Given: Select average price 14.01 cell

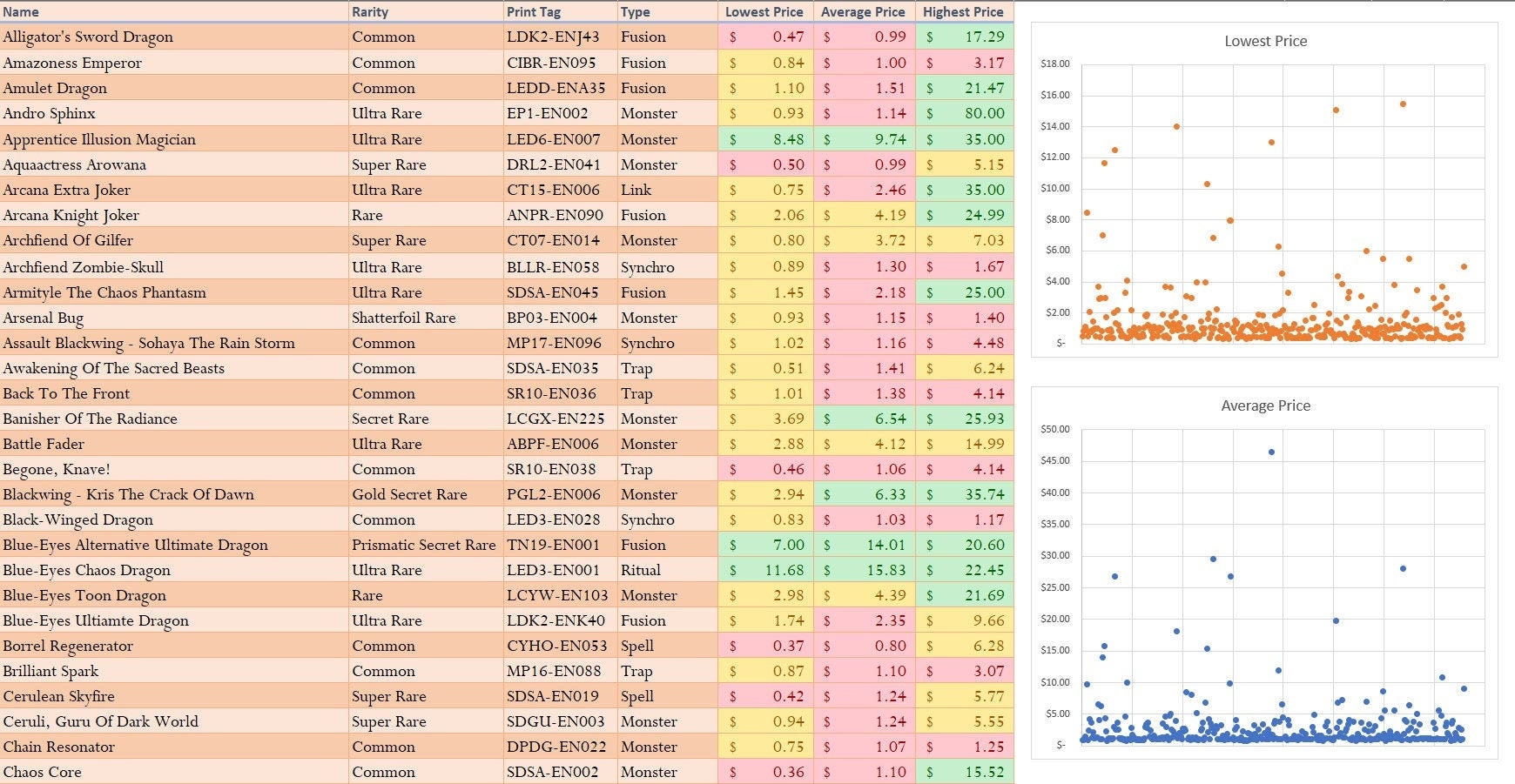Looking at the screenshot, I should (x=864, y=545).
